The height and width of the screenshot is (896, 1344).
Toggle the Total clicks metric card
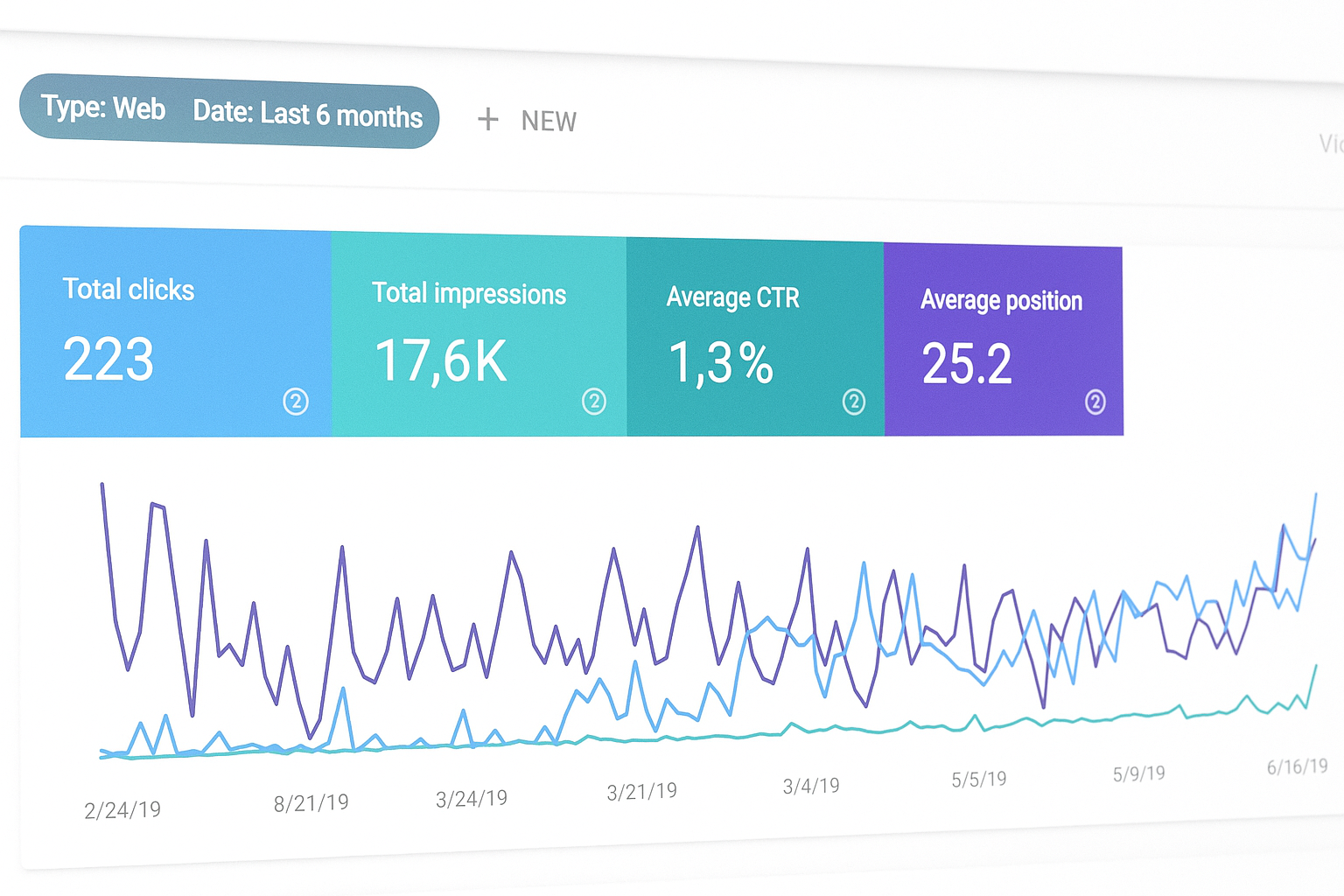coord(175,332)
